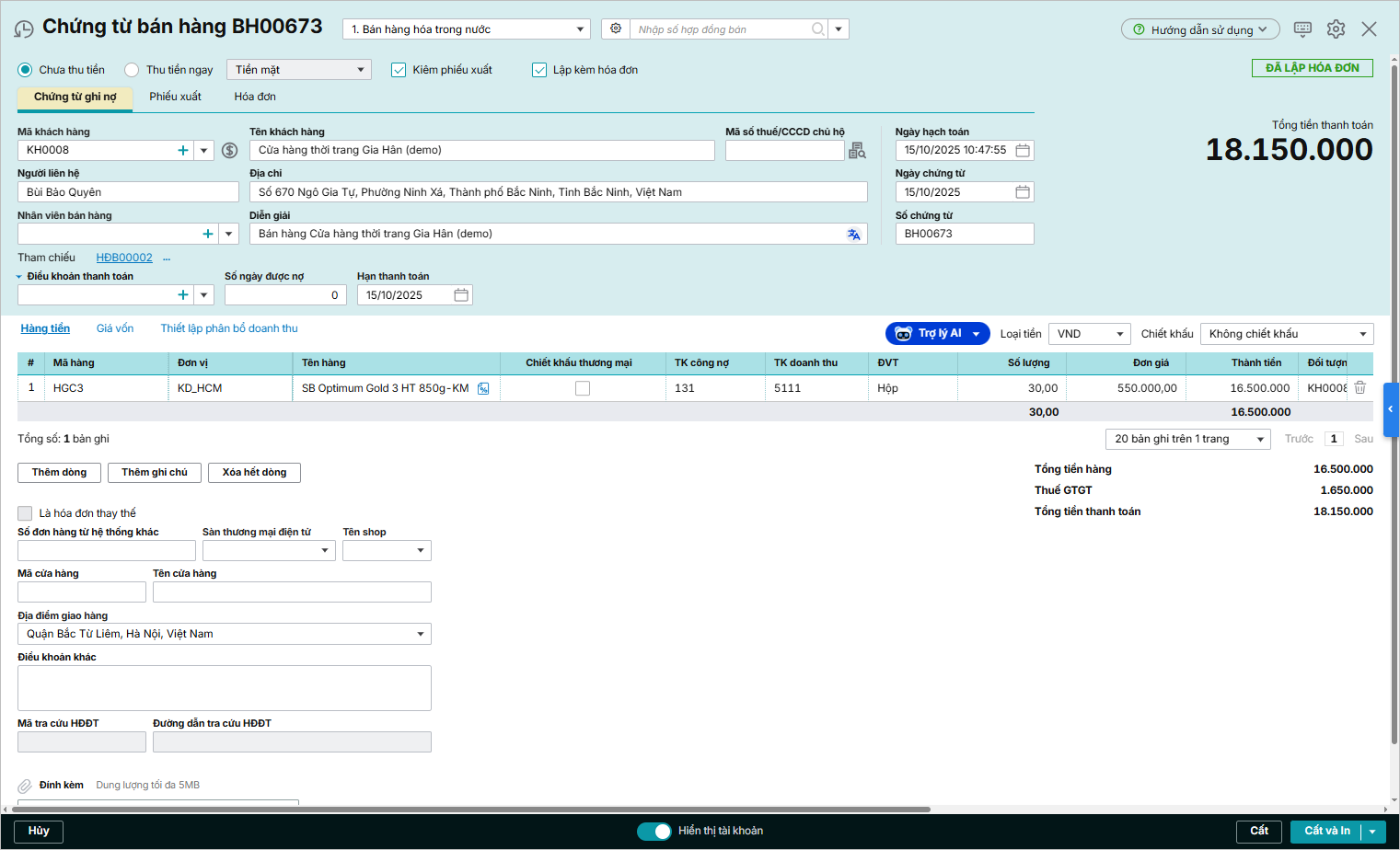Image resolution: width=1400 pixels, height=850 pixels.
Task: Delete row 1 with the trash icon
Action: click(x=1360, y=388)
